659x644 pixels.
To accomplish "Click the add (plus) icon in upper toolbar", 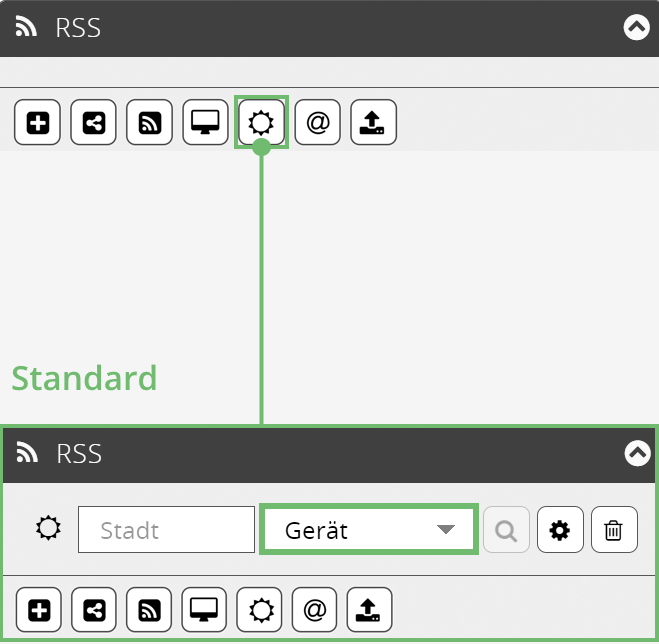I will 38,123.
